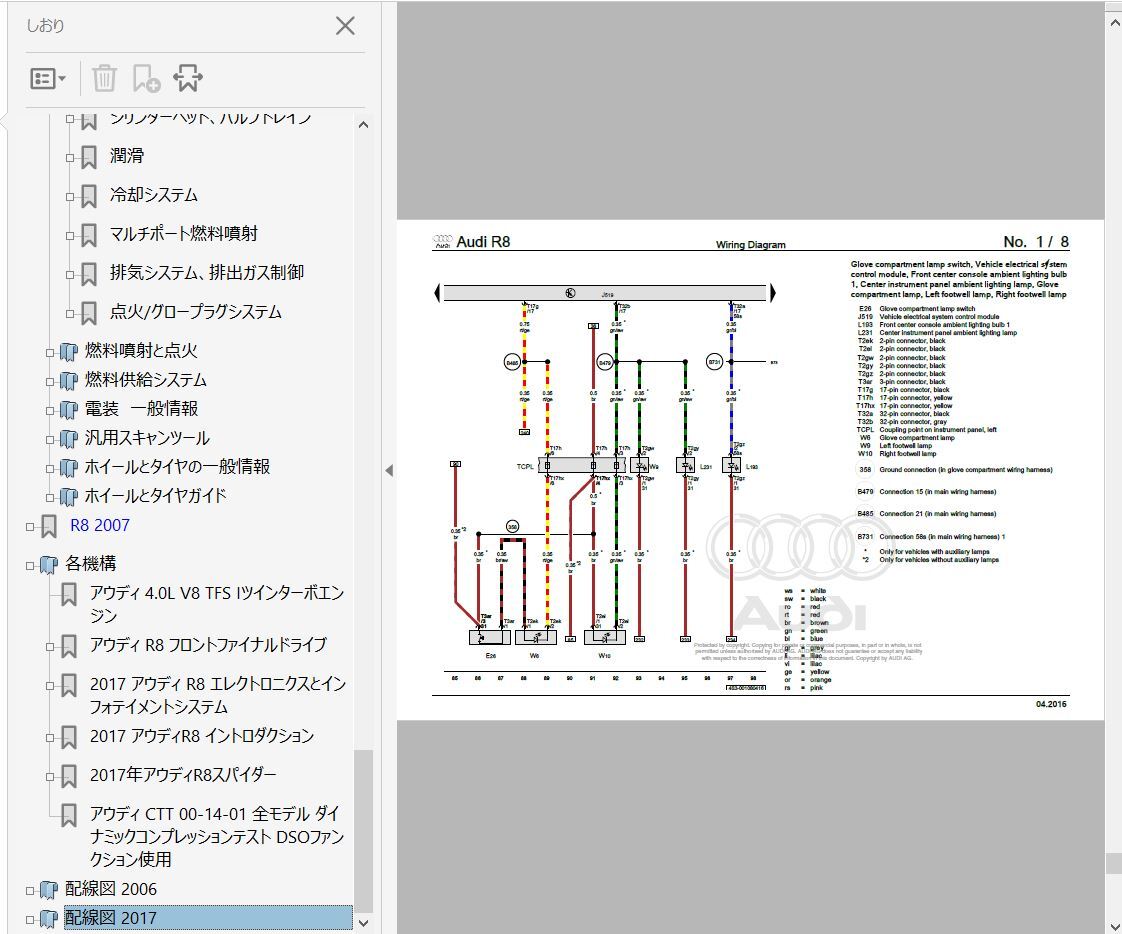
Task: Expand the 配線図 2017 node
Action: (x=29, y=920)
